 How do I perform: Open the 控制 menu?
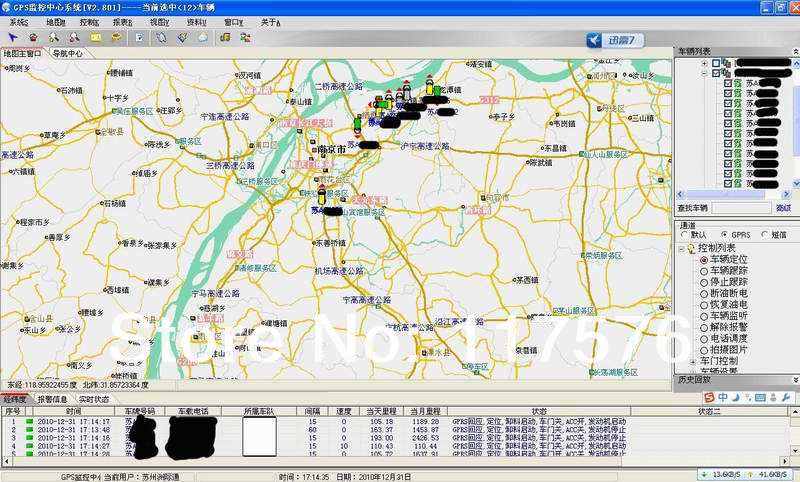click(89, 22)
